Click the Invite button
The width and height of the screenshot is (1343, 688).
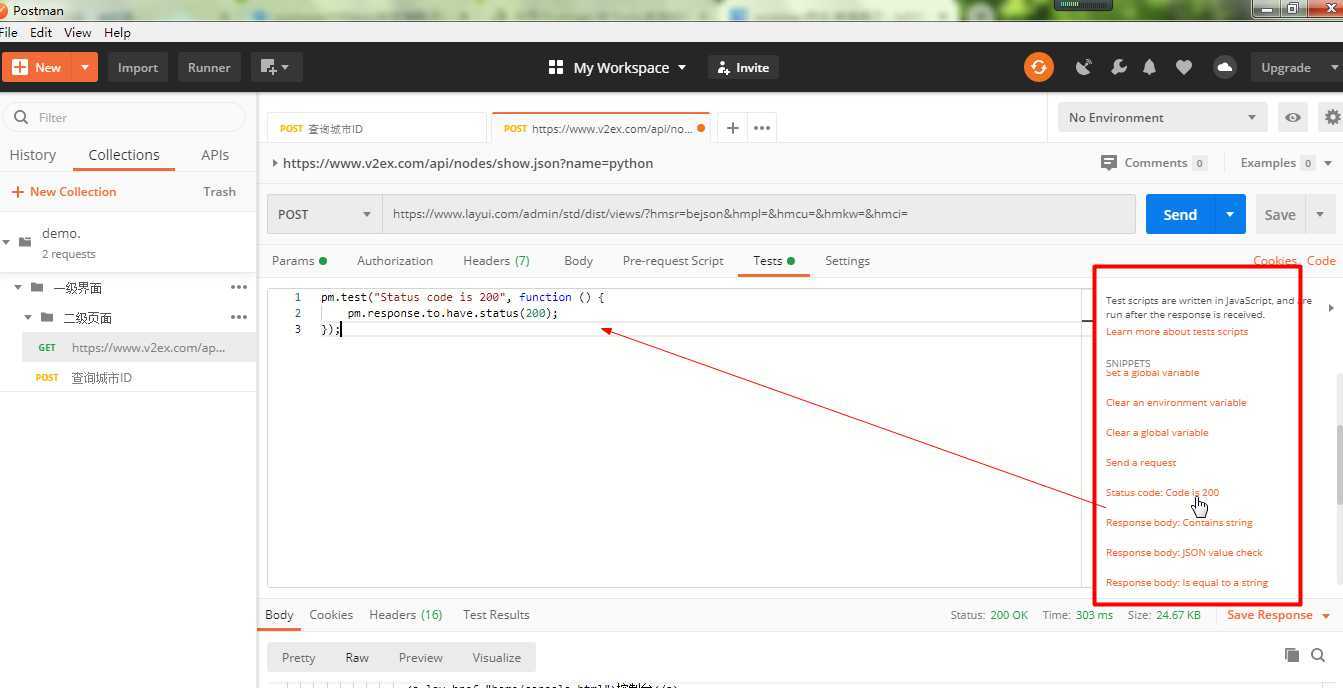[x=744, y=67]
